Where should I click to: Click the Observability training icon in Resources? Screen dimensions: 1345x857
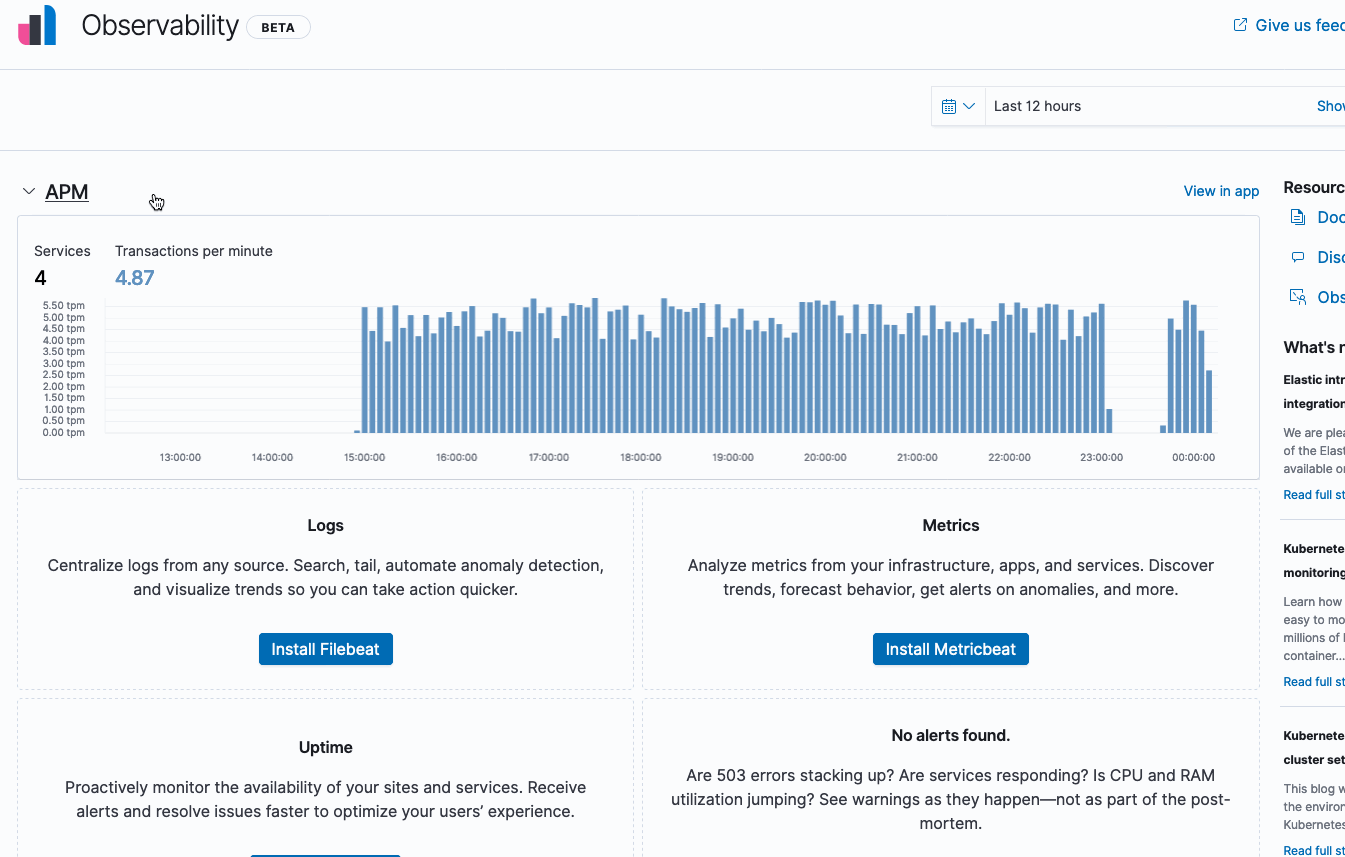1297,297
